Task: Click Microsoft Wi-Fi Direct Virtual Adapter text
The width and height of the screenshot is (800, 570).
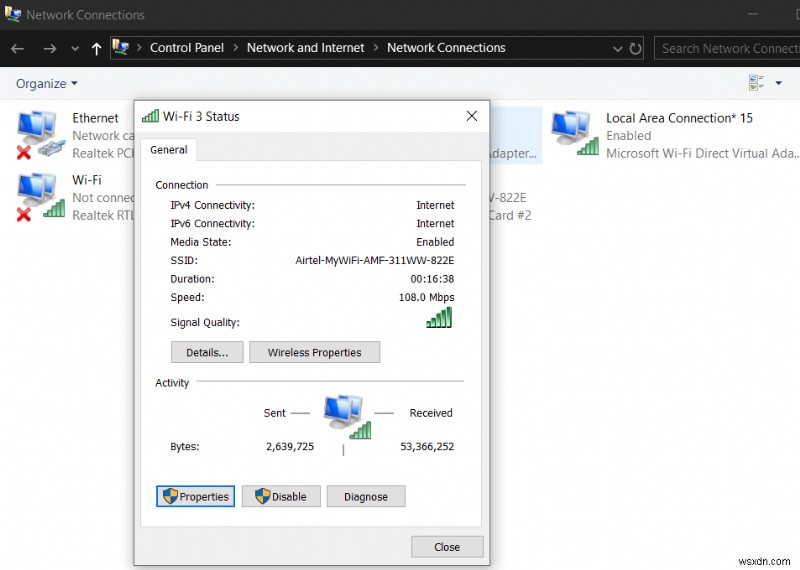Action: (x=703, y=153)
